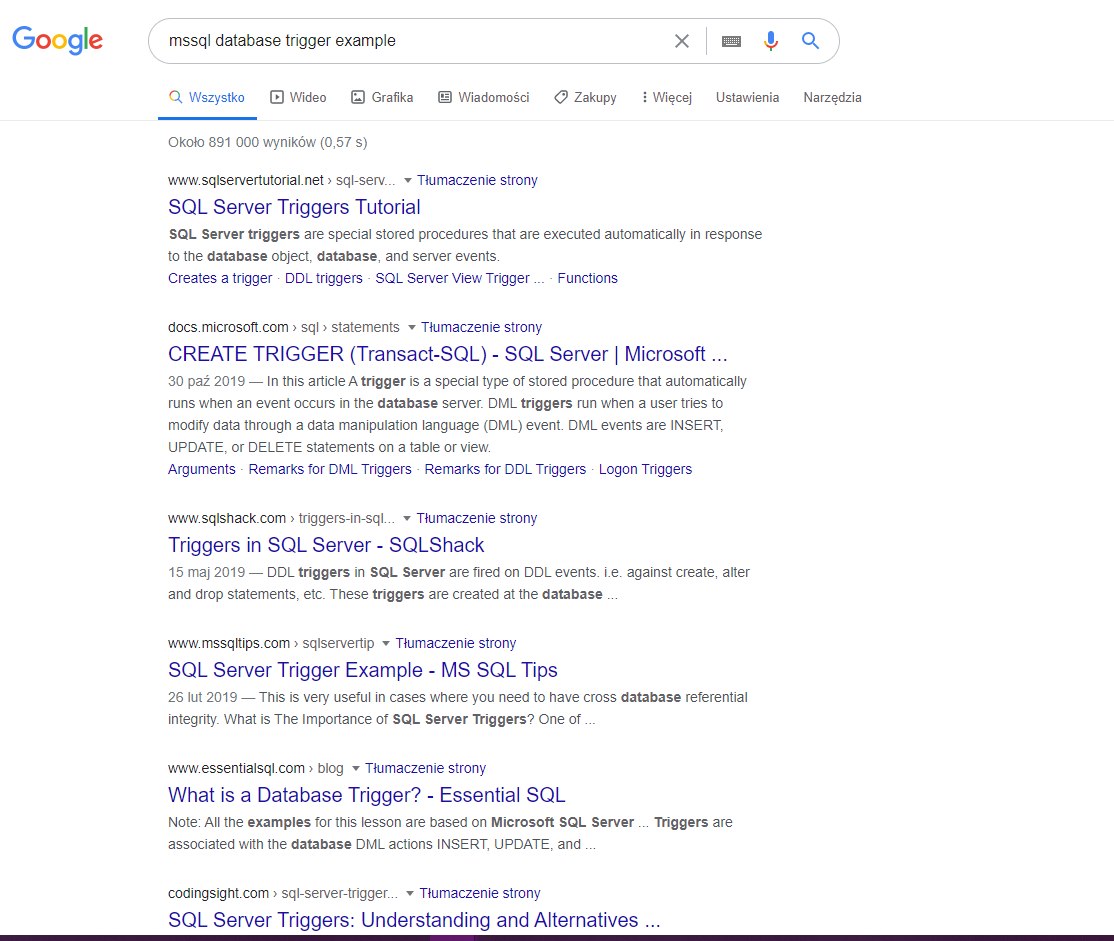The width and height of the screenshot is (1114, 941).
Task: Open the Wiadomości tab
Action: coord(484,97)
